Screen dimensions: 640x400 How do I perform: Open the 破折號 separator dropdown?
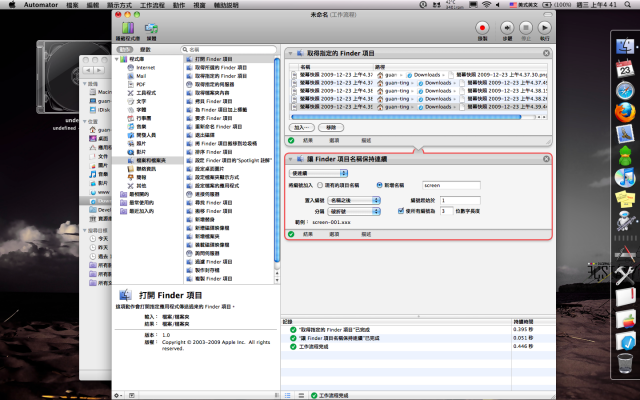(x=354, y=211)
